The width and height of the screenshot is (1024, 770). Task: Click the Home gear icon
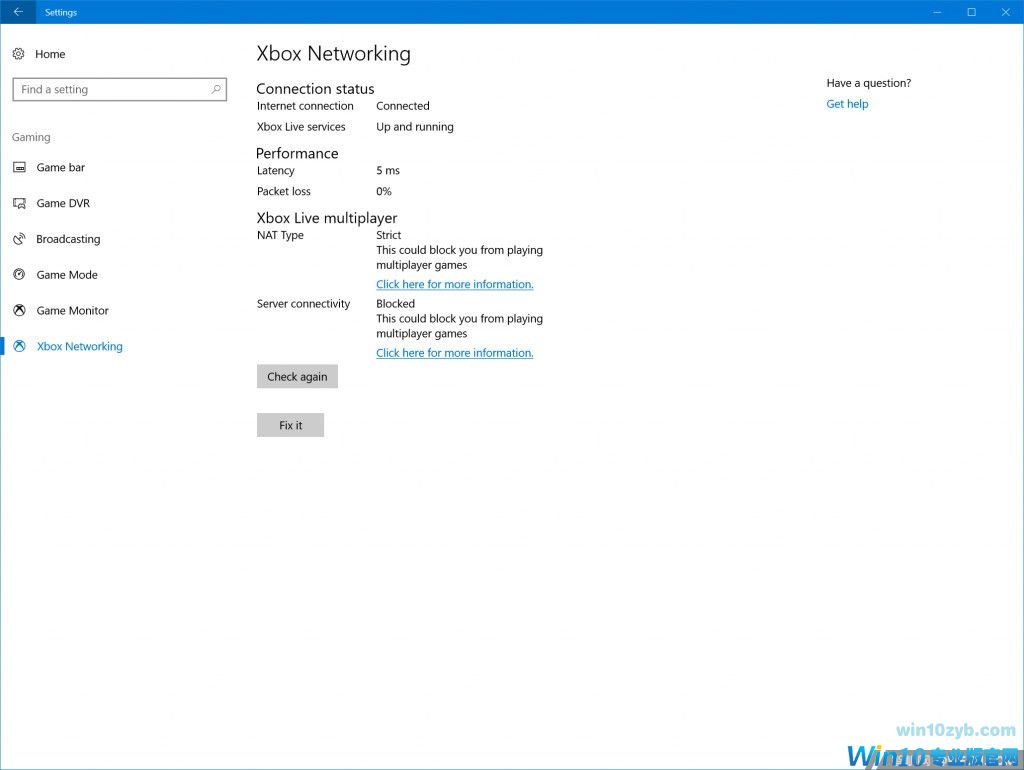[20, 53]
